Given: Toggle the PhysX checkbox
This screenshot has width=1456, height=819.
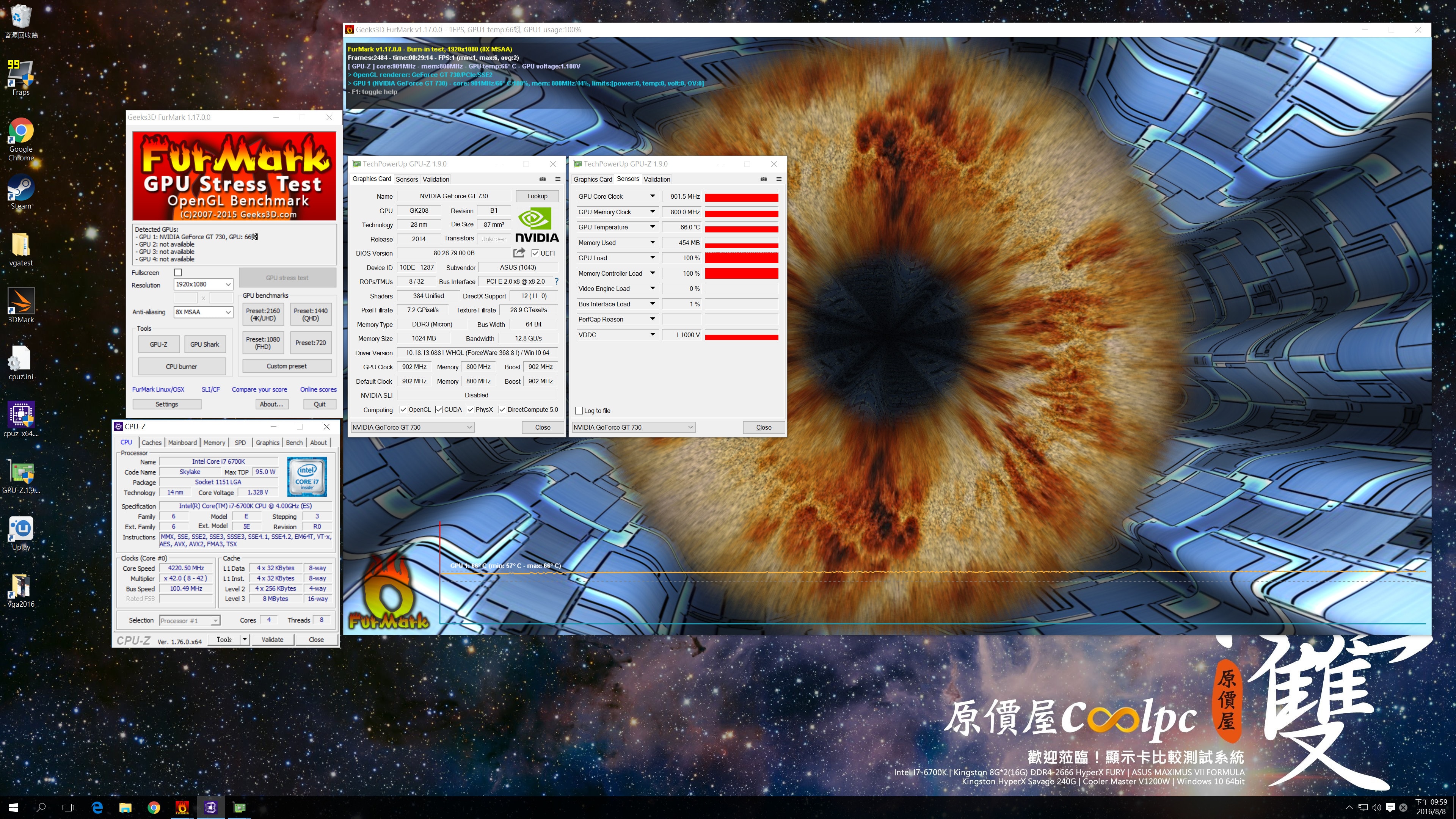Looking at the screenshot, I should pos(470,410).
